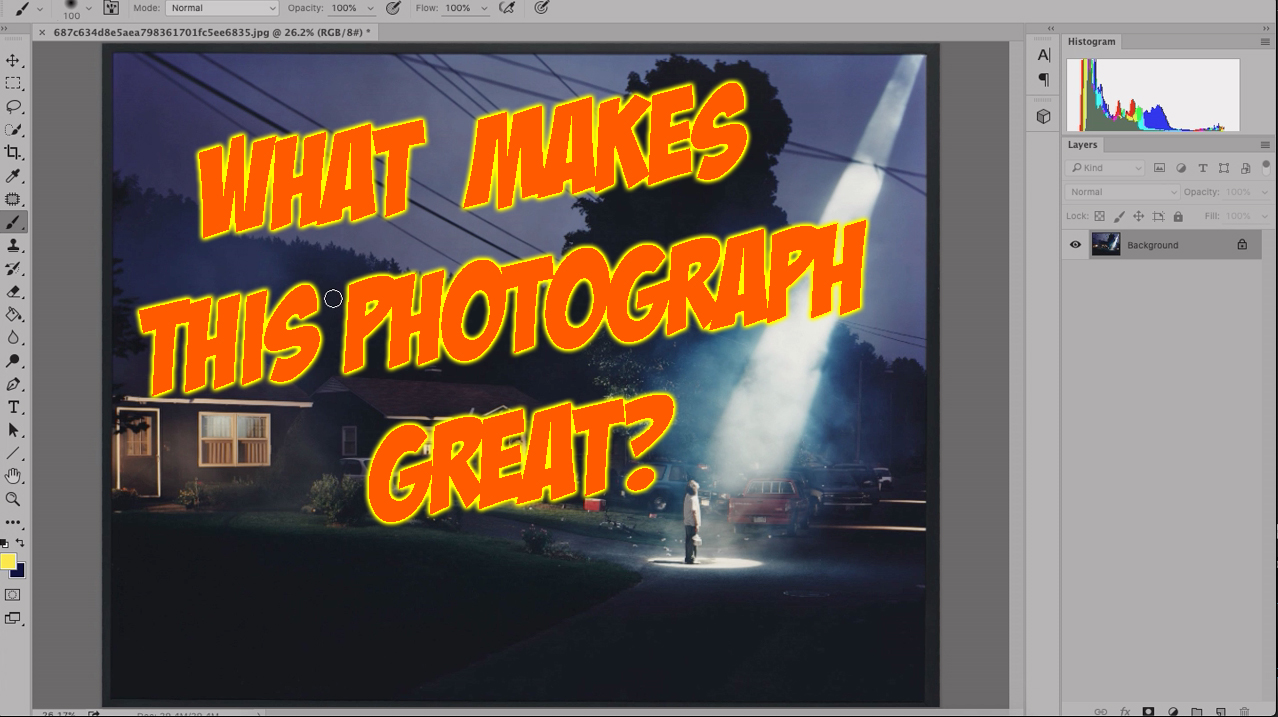Toggle pressure control for opacity
This screenshot has height=717, width=1278.
394,8
